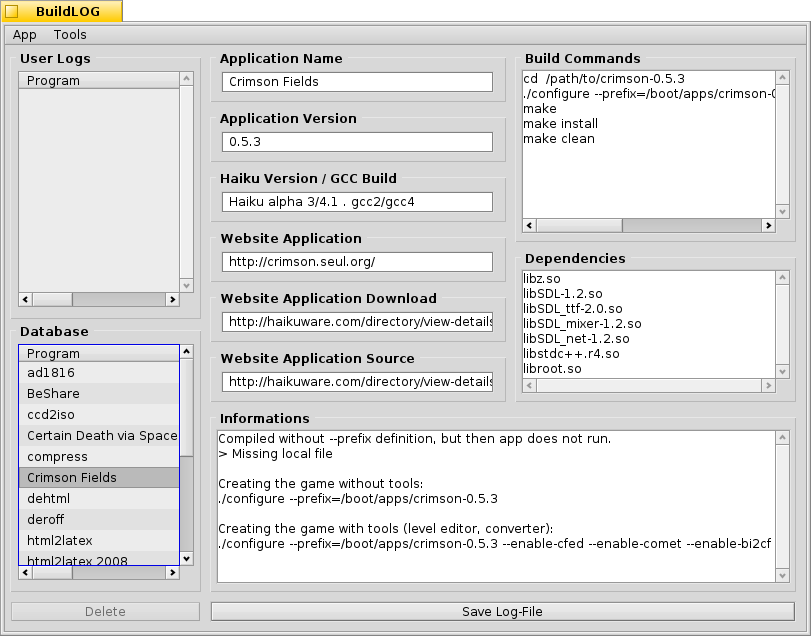811x636 pixels.
Task: Click Build Commands scroll down arrow
Action: [783, 211]
